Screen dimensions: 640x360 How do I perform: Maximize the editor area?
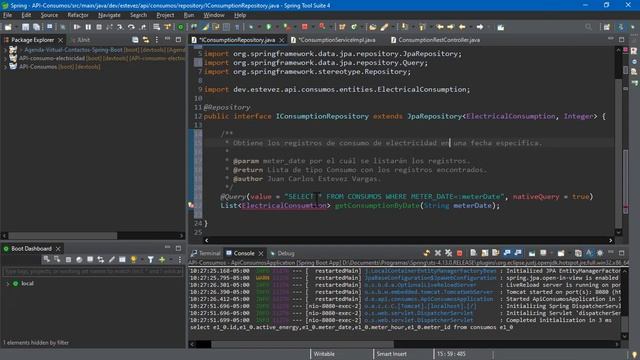tap(621, 40)
